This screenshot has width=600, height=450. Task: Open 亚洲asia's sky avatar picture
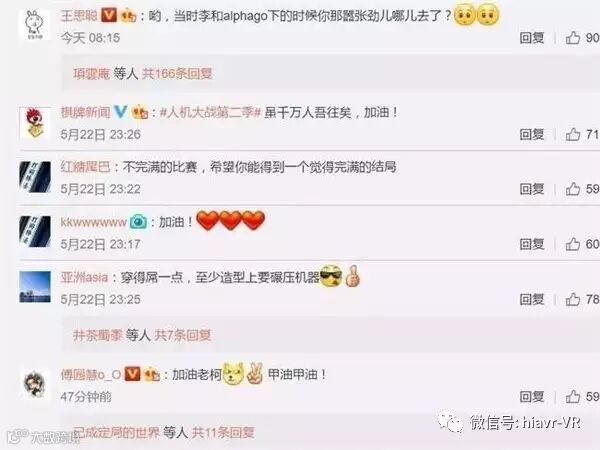(x=35, y=287)
